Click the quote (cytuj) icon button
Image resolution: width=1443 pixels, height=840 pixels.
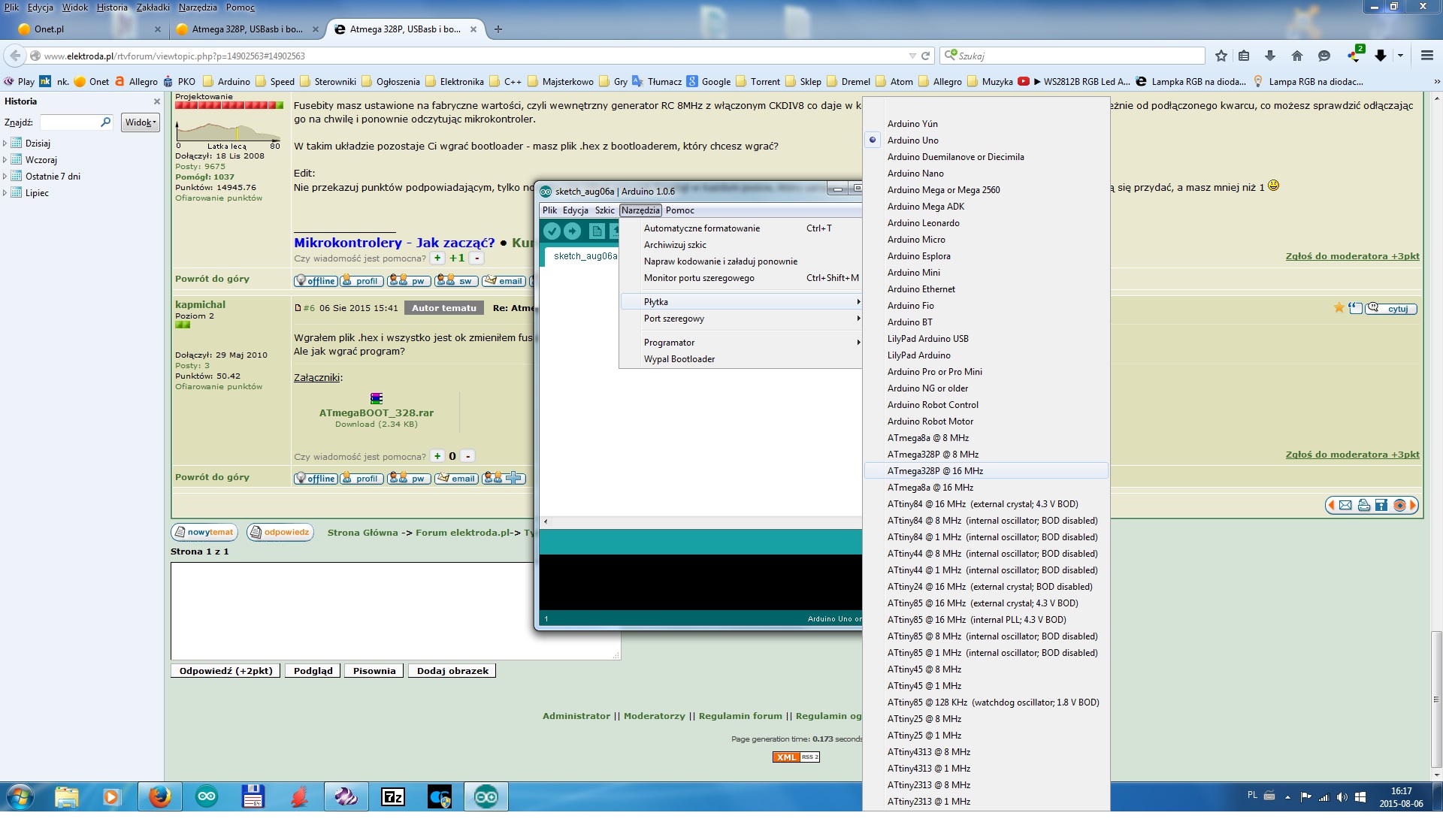[1390, 309]
